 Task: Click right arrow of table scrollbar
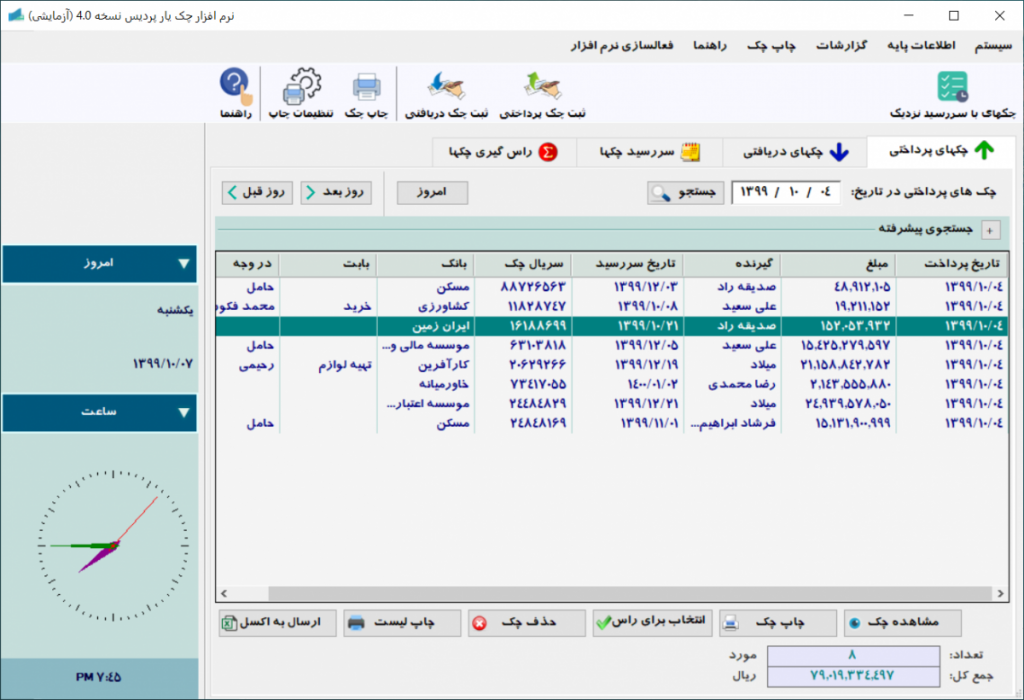[x=1000, y=594]
